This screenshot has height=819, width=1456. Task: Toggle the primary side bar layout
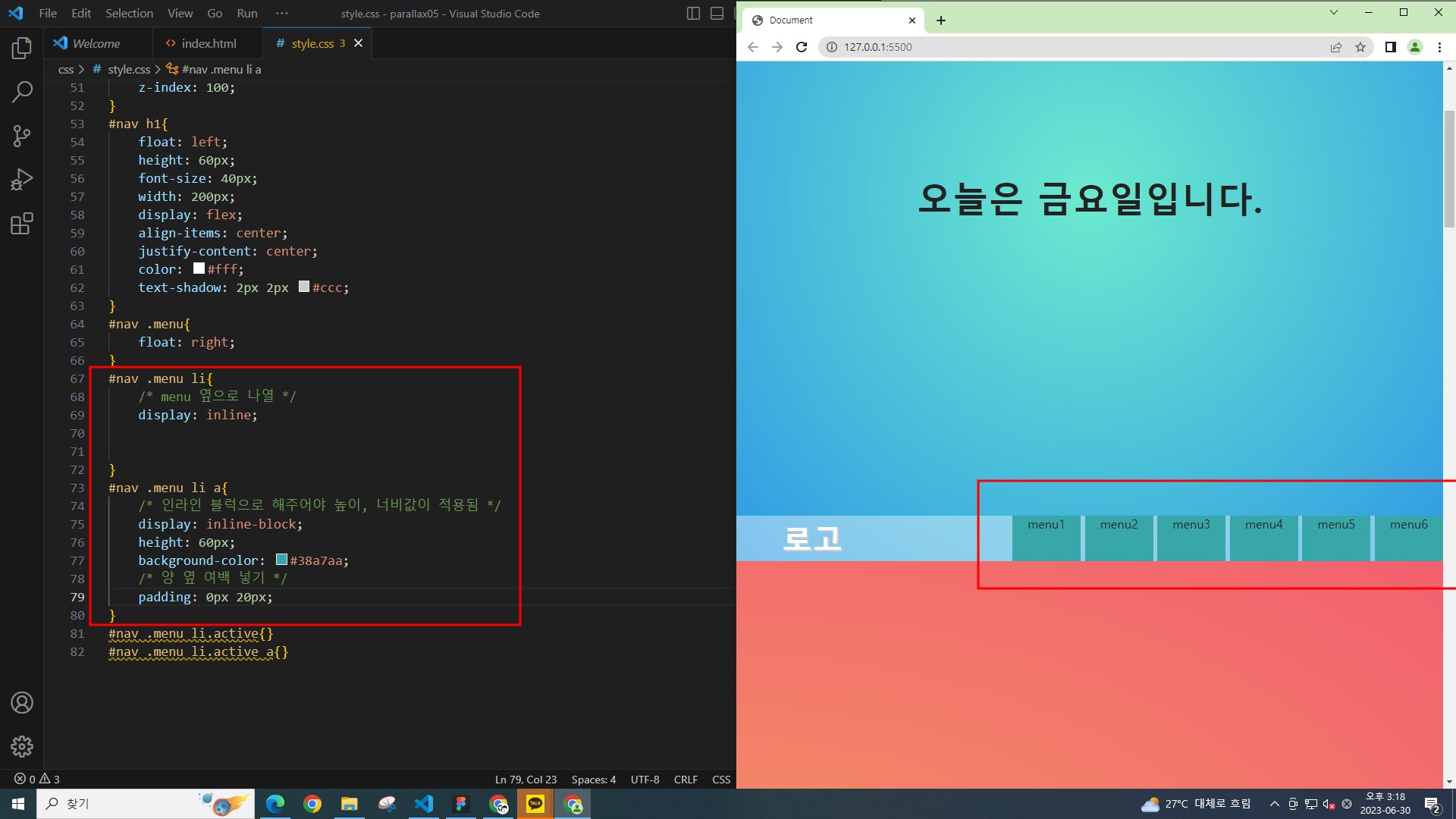(x=693, y=14)
